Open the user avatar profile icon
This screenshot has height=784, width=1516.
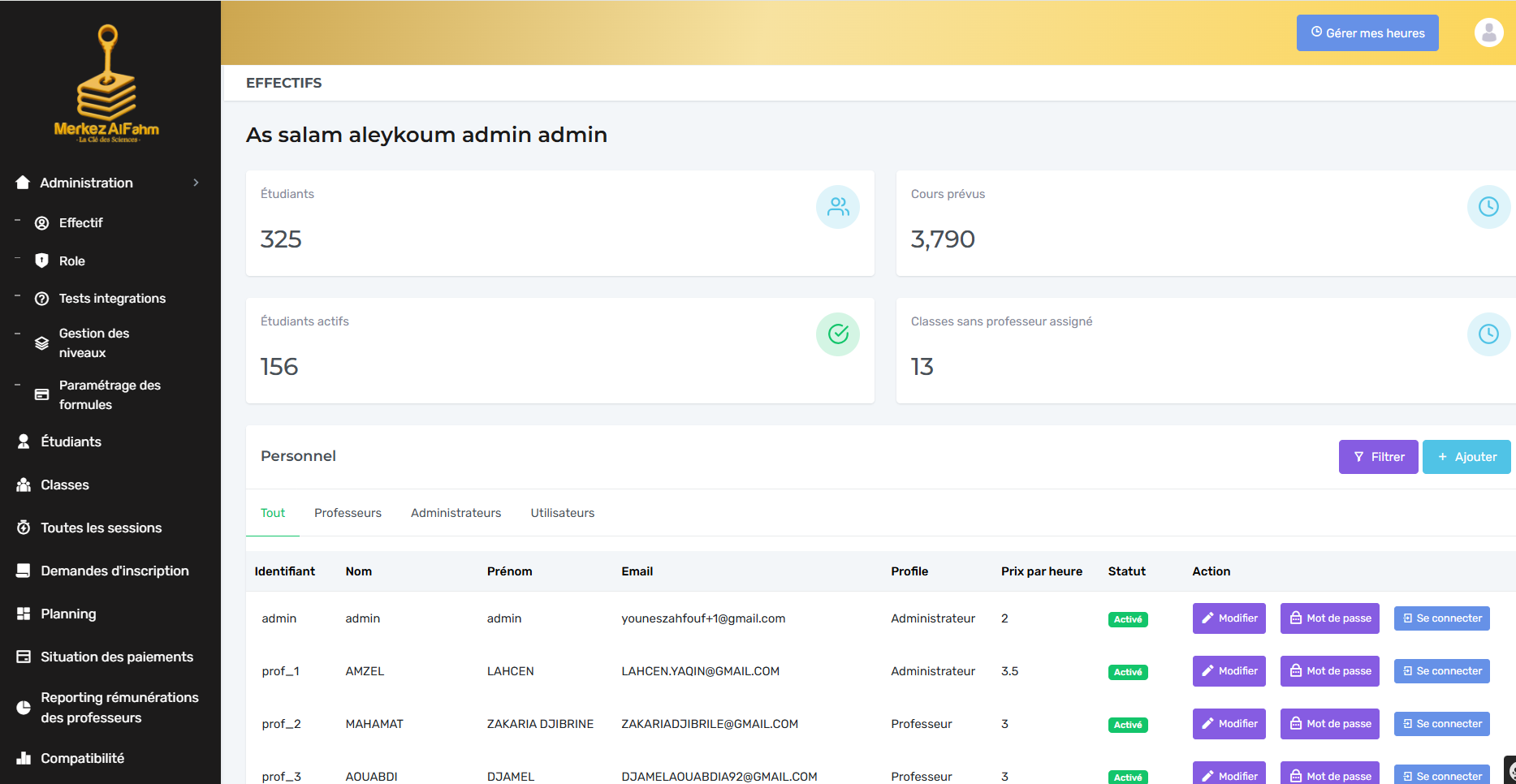pos(1488,32)
